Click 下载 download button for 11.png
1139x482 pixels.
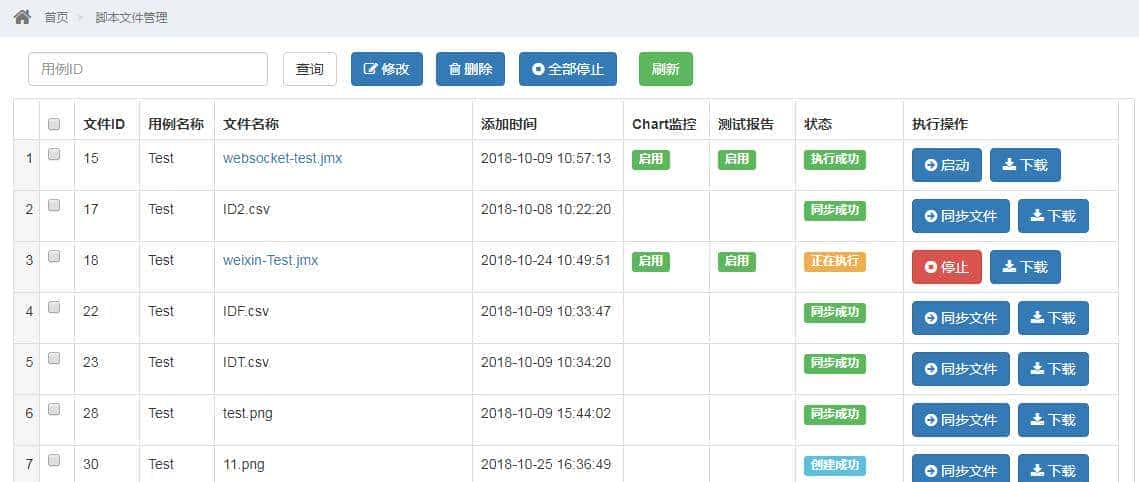tap(1053, 468)
